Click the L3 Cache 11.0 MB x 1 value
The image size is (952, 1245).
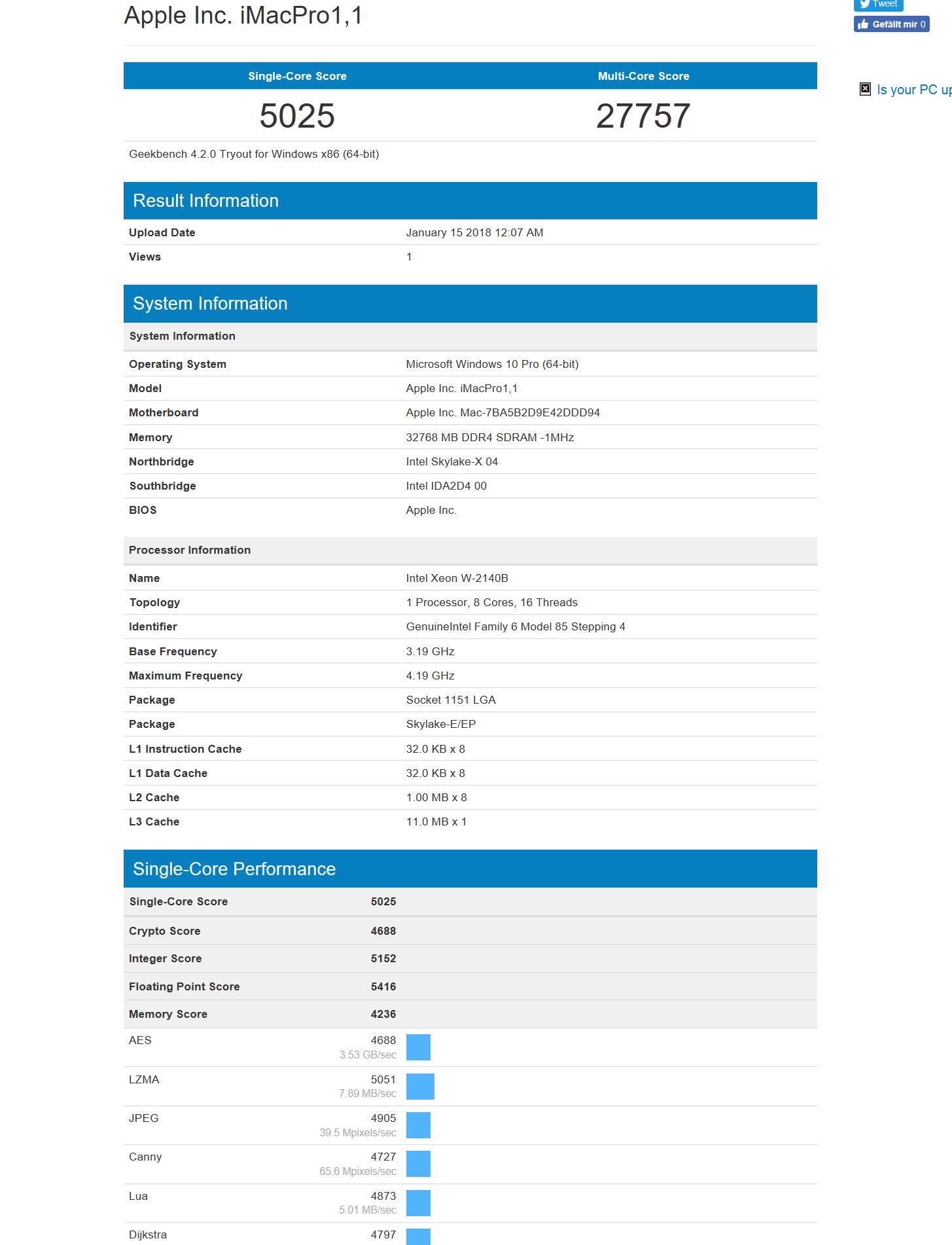[436, 821]
